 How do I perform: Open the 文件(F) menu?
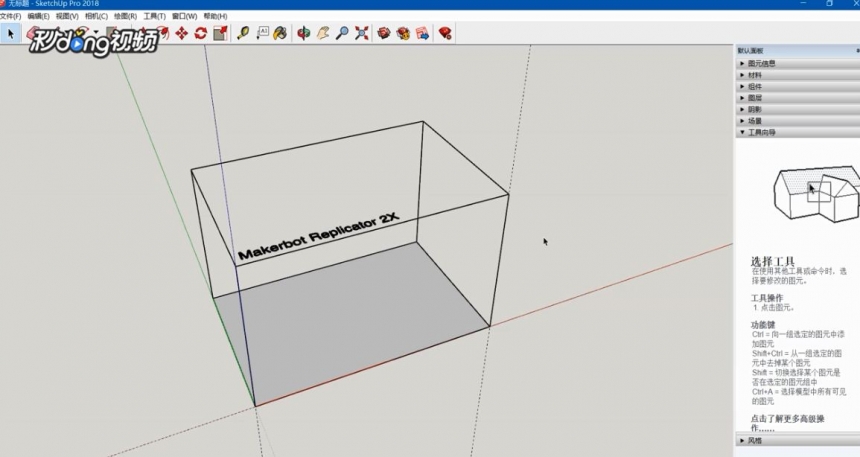pos(10,16)
